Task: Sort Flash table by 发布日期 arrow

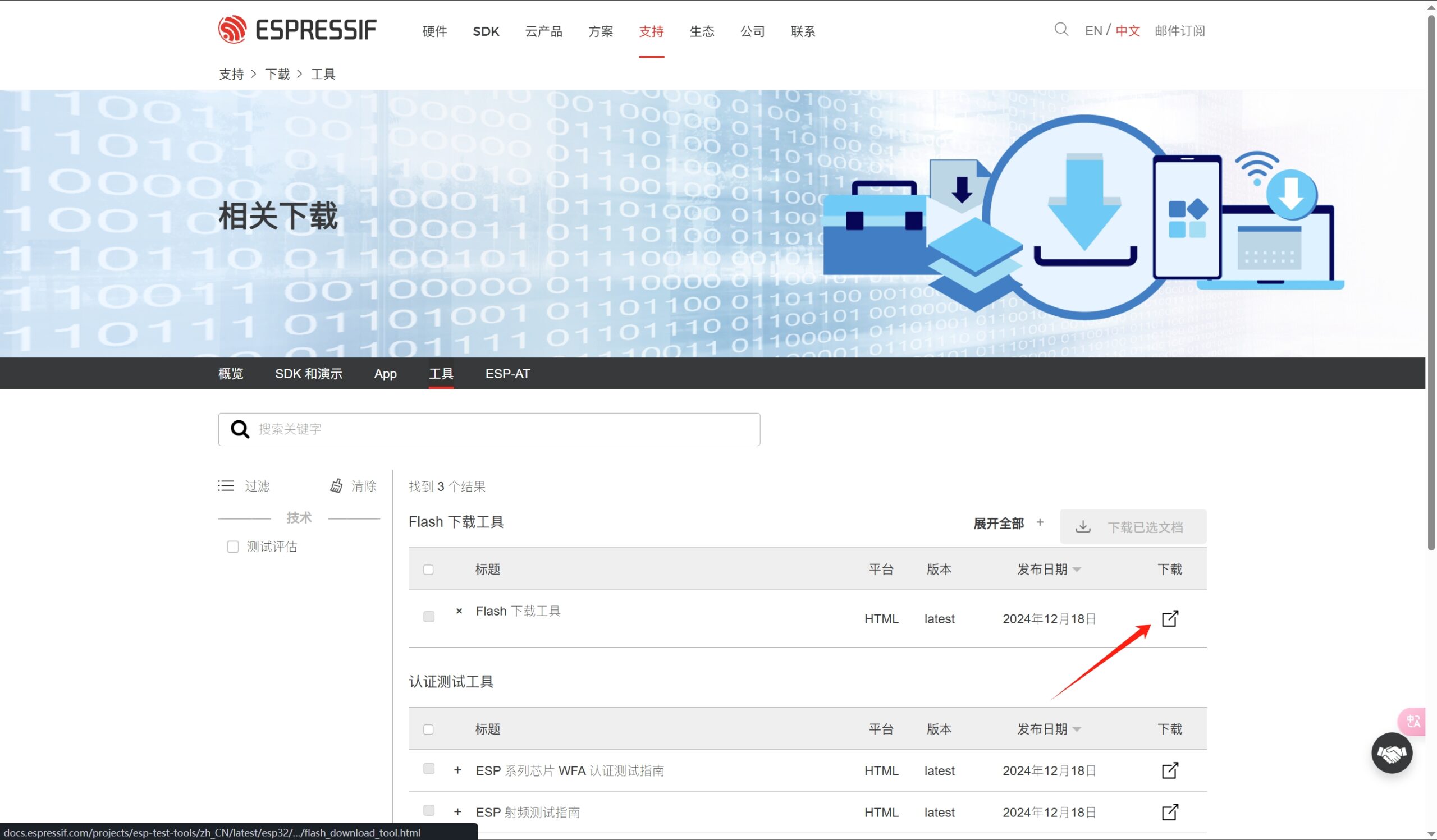Action: 1077,570
